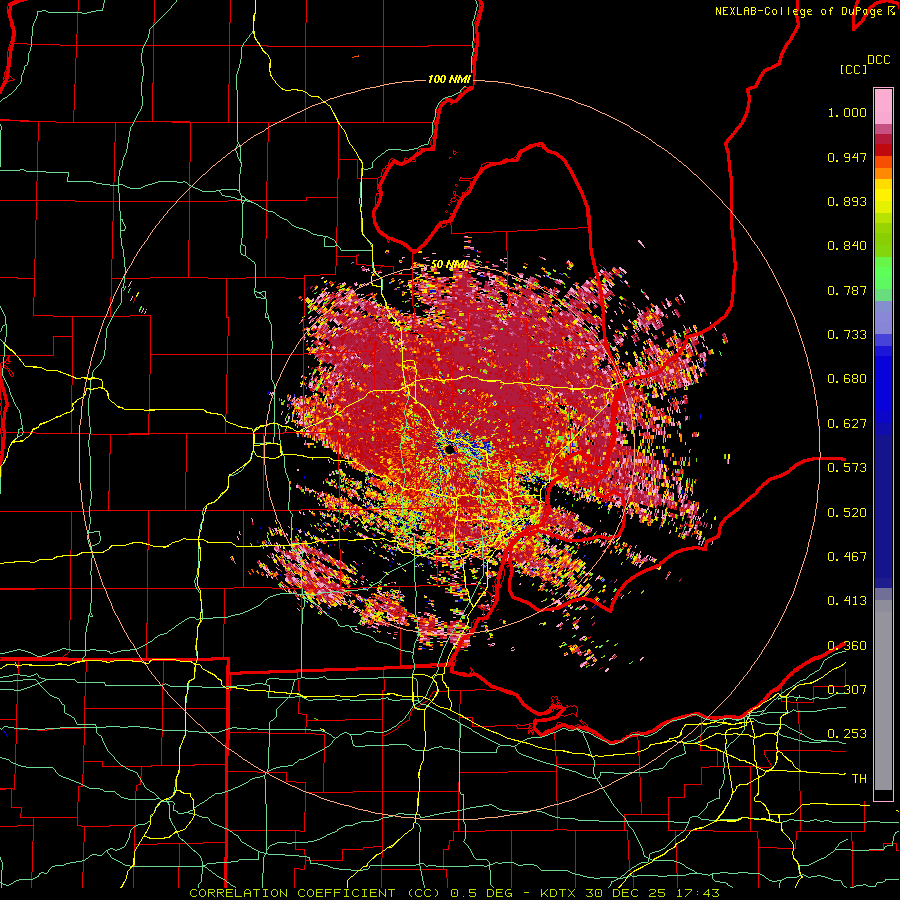Click the 0.573 legend value
The height and width of the screenshot is (900, 900).
(847, 468)
